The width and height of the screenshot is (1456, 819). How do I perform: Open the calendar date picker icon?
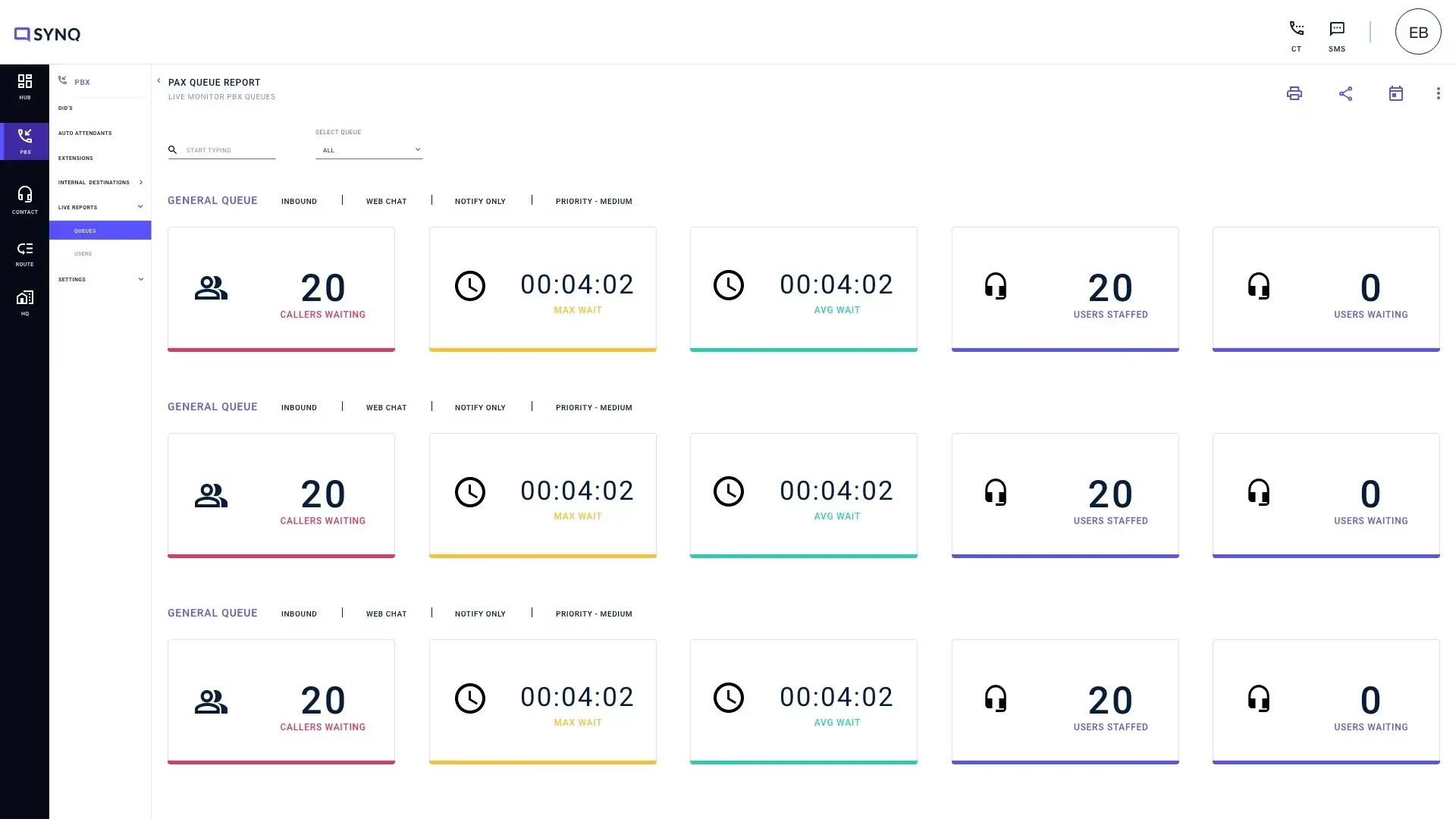click(1396, 93)
